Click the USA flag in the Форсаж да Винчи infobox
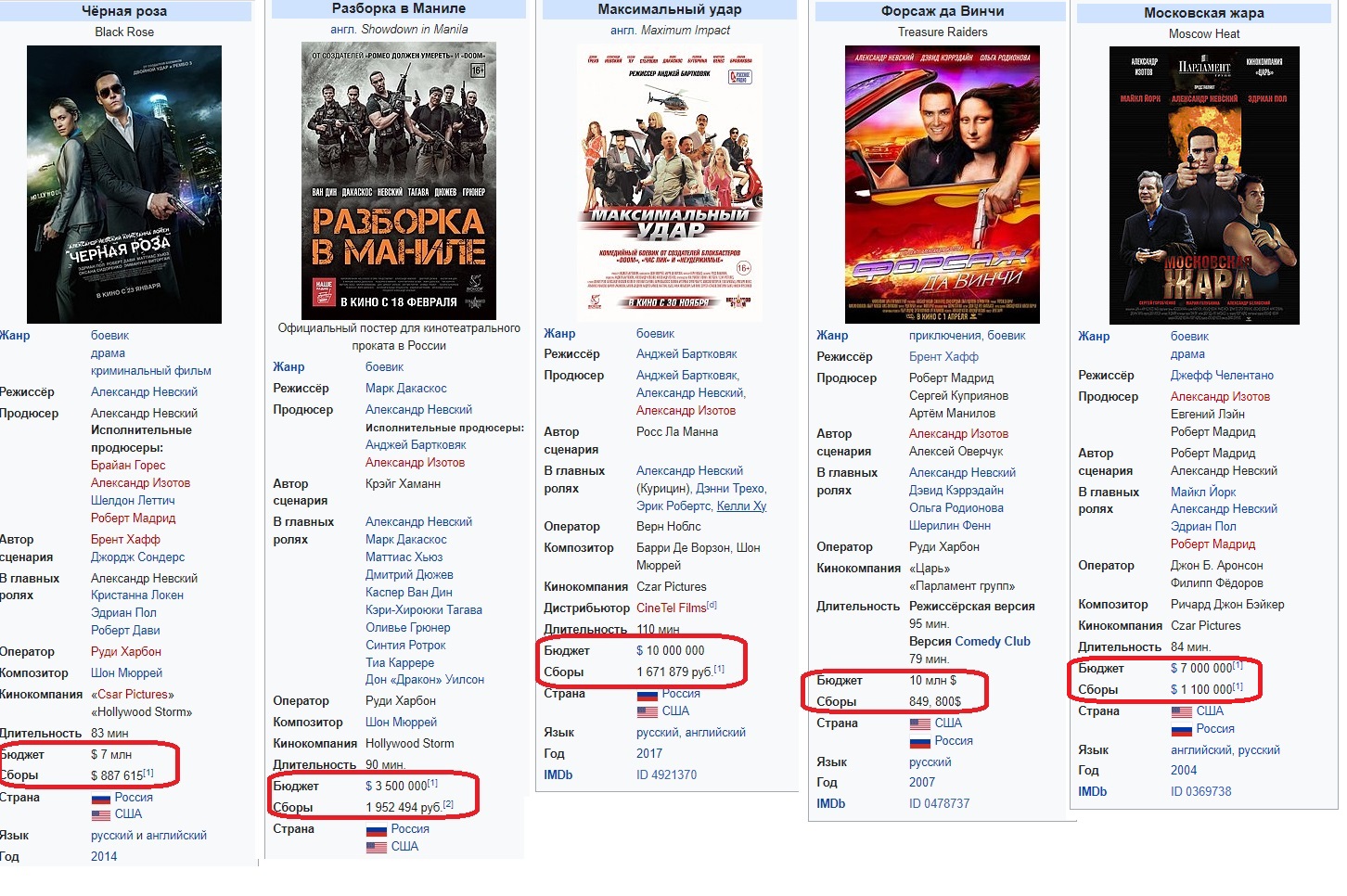Image resolution: width=1347 pixels, height=896 pixels. coord(919,723)
